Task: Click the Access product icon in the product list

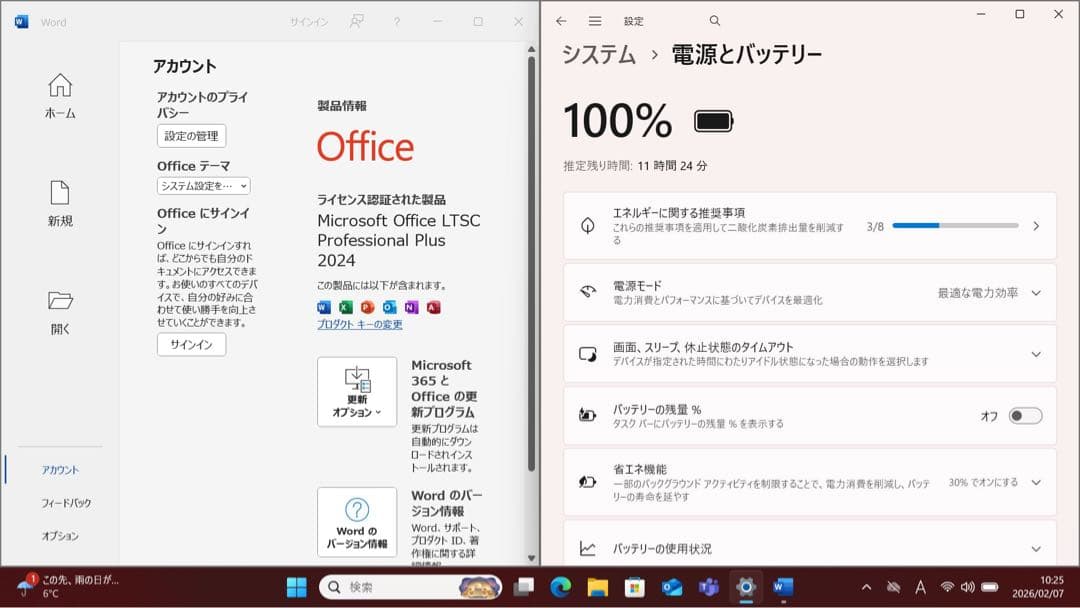Action: [433, 307]
